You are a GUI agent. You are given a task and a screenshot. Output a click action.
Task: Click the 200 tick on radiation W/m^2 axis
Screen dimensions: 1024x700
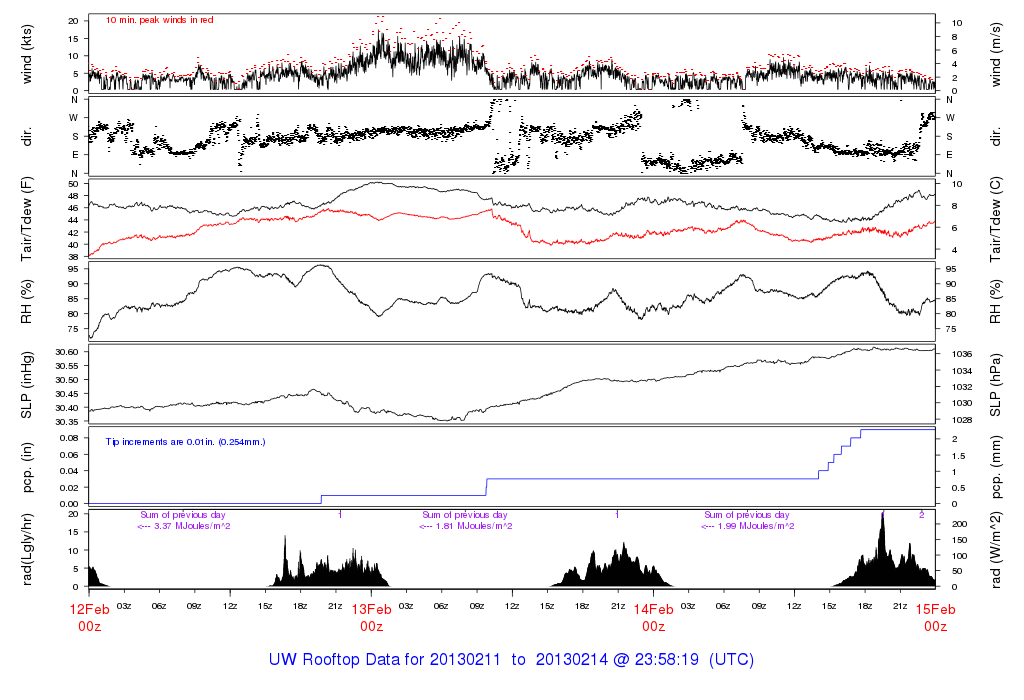click(x=959, y=524)
